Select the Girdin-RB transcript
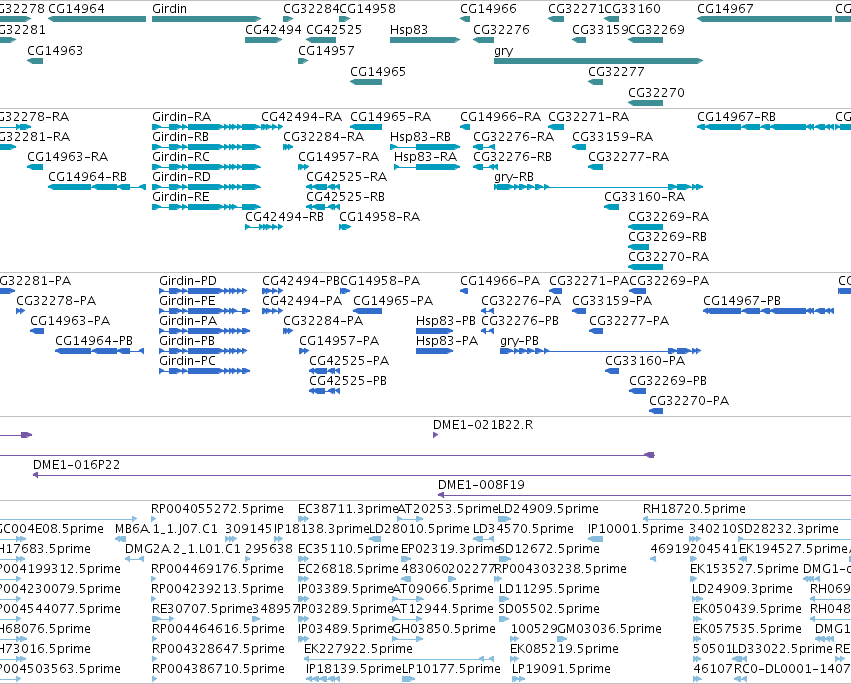 click(206, 147)
